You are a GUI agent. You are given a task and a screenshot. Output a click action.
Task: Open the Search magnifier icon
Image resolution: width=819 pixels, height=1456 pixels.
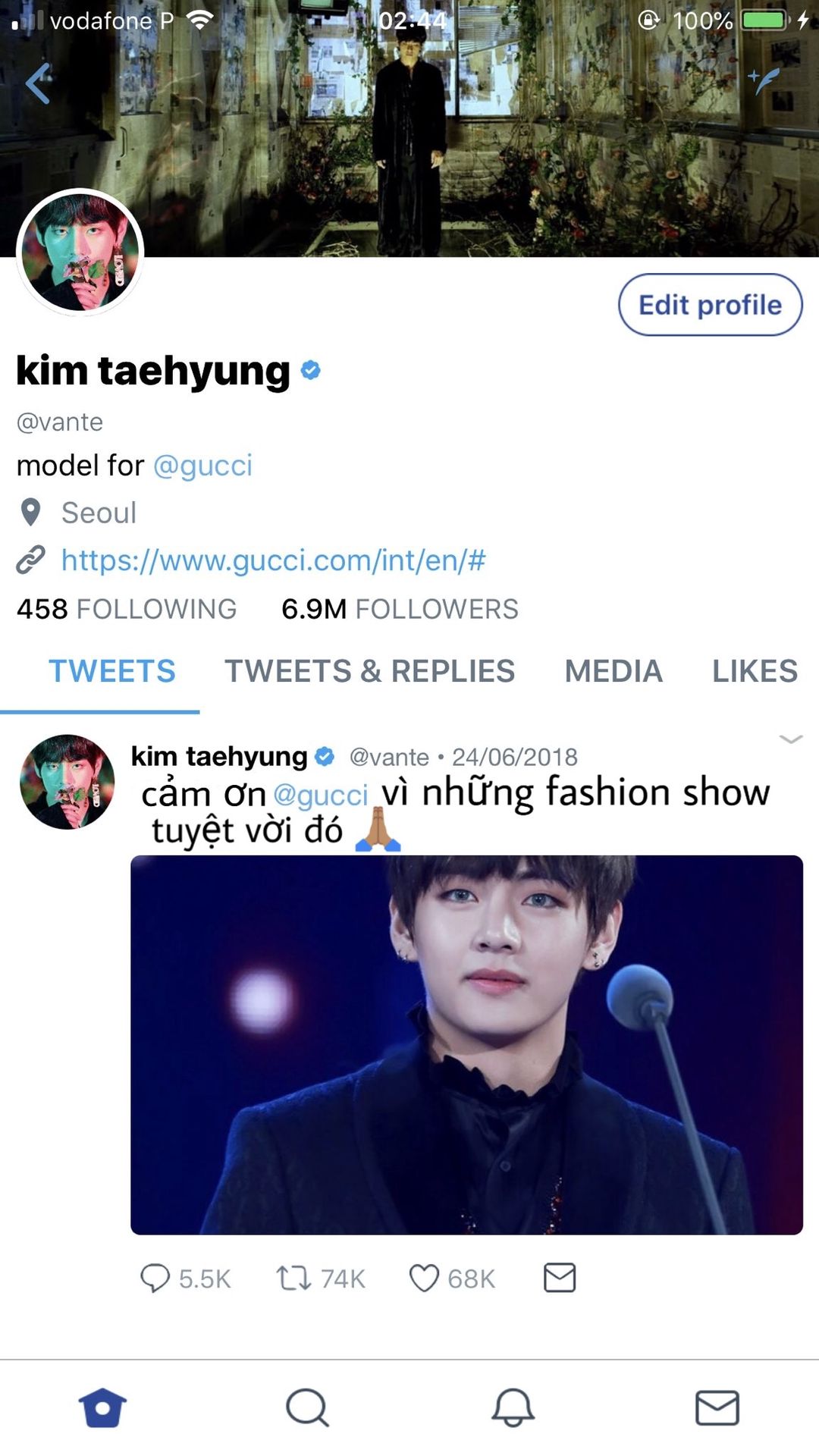coord(307,1407)
